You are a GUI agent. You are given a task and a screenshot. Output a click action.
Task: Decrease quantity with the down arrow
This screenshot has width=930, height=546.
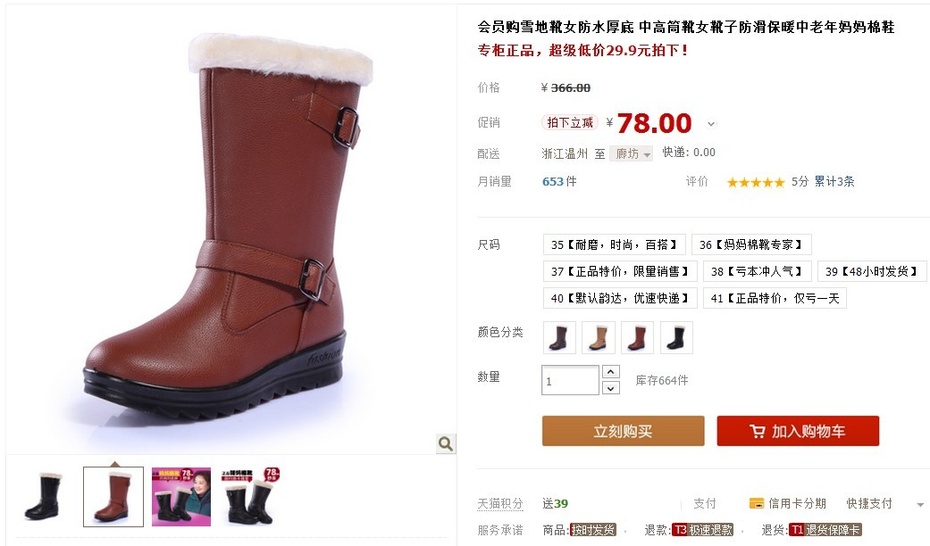point(610,388)
